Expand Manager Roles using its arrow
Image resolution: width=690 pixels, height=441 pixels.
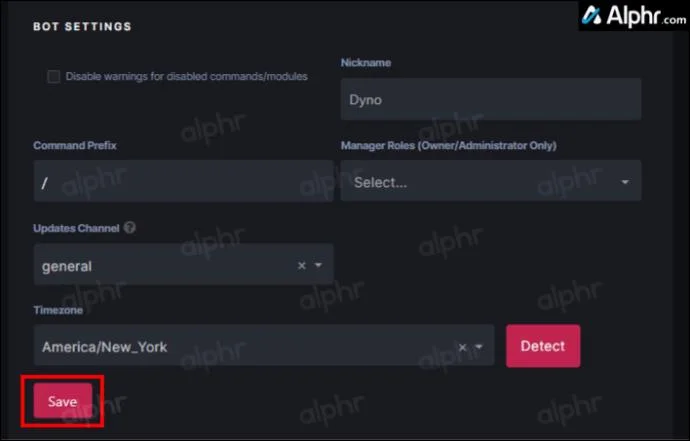pos(625,183)
